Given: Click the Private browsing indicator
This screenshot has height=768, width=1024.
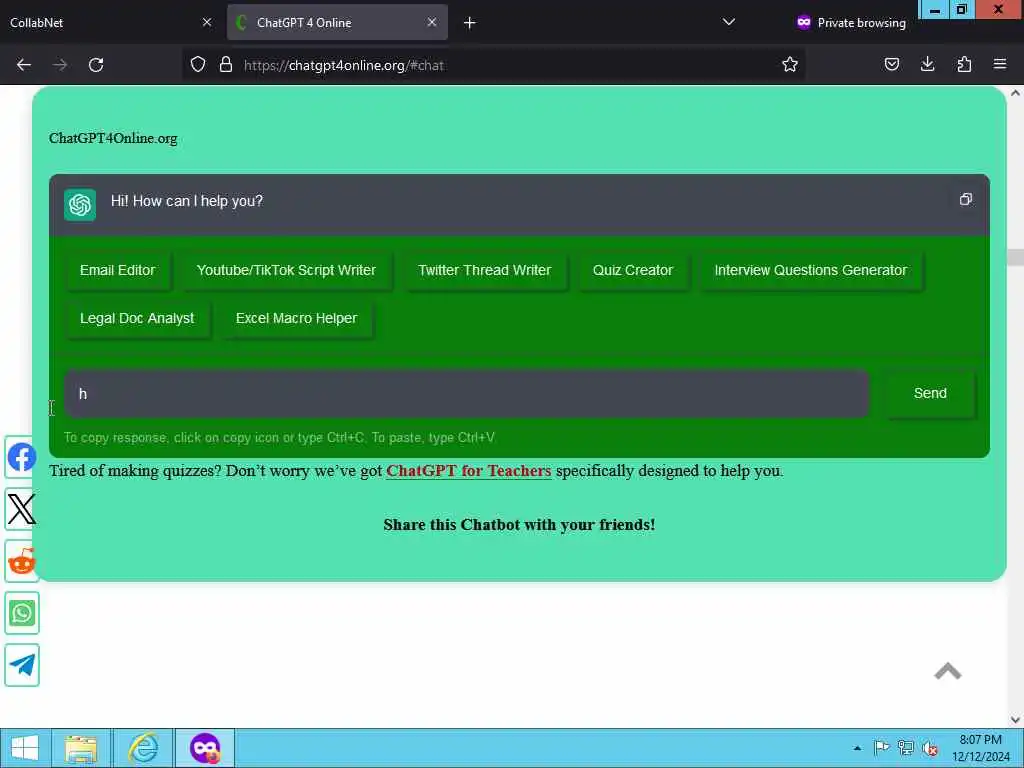Looking at the screenshot, I should (x=851, y=23).
